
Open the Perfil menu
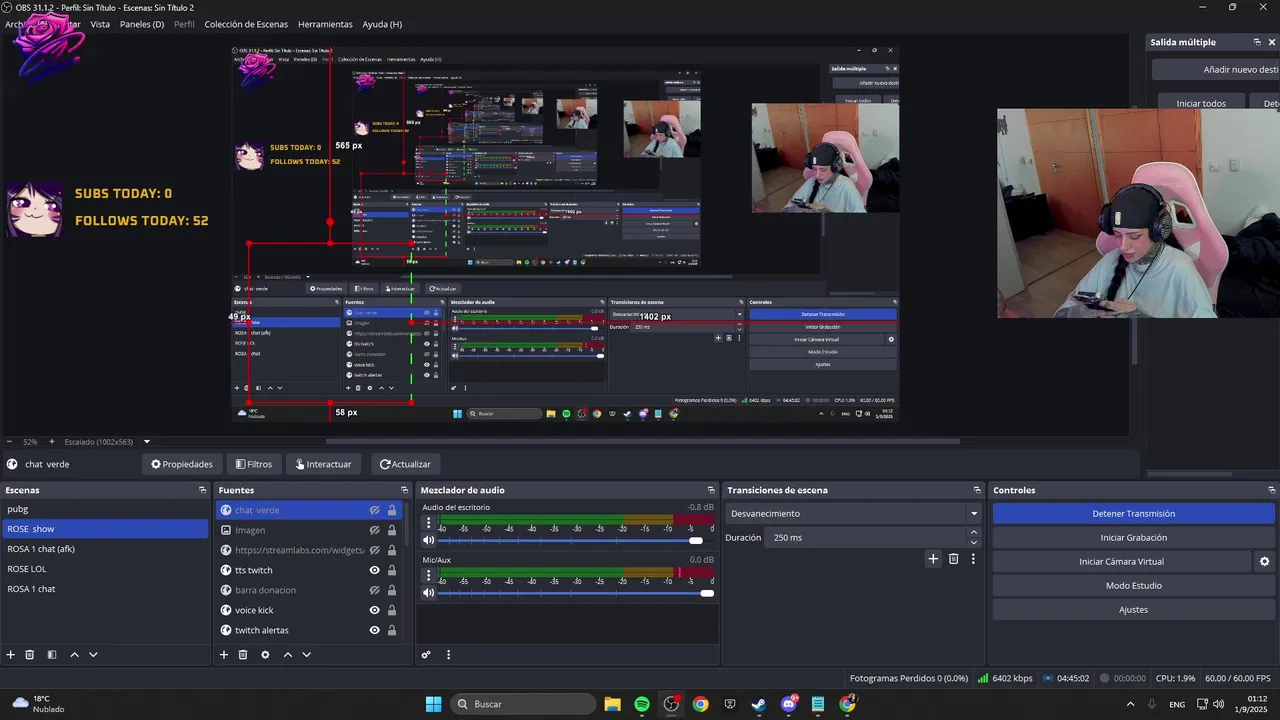(x=184, y=24)
